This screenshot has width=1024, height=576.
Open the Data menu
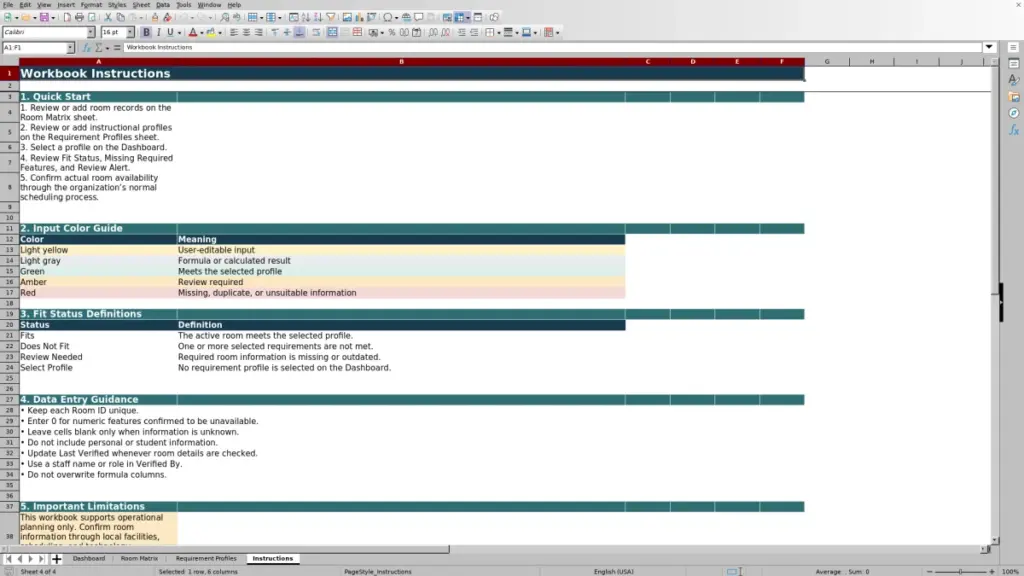[x=163, y=5]
